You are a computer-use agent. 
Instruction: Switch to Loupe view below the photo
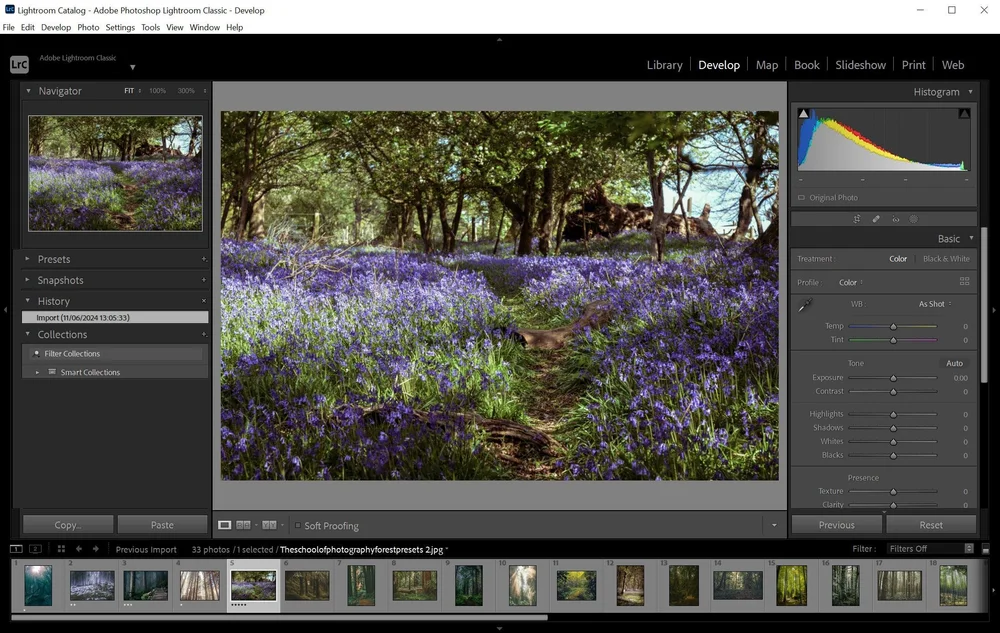coord(224,525)
